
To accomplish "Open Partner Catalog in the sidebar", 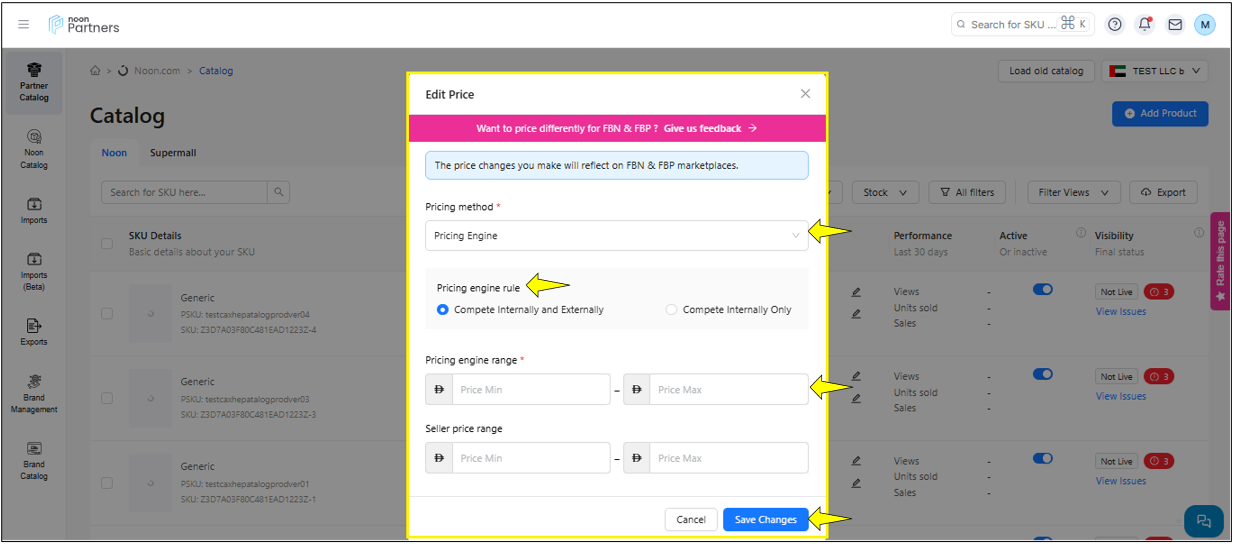I will pos(34,82).
